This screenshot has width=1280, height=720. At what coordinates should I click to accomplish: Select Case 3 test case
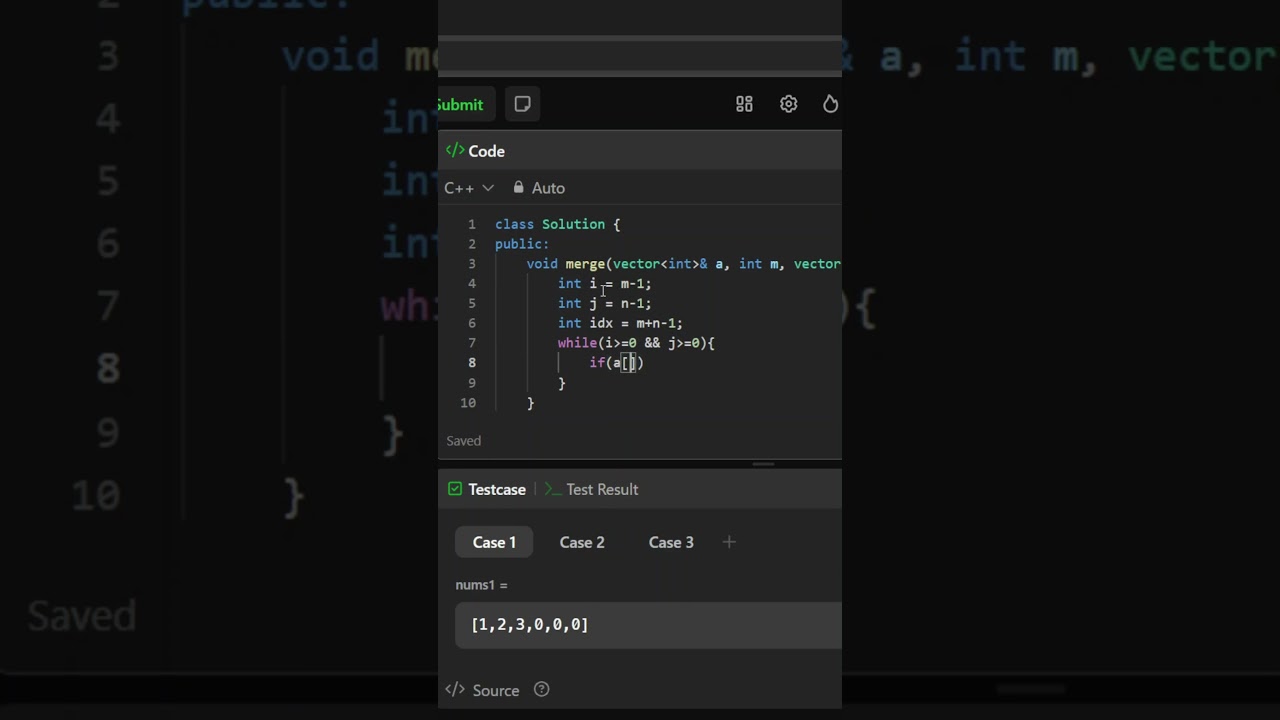[671, 542]
